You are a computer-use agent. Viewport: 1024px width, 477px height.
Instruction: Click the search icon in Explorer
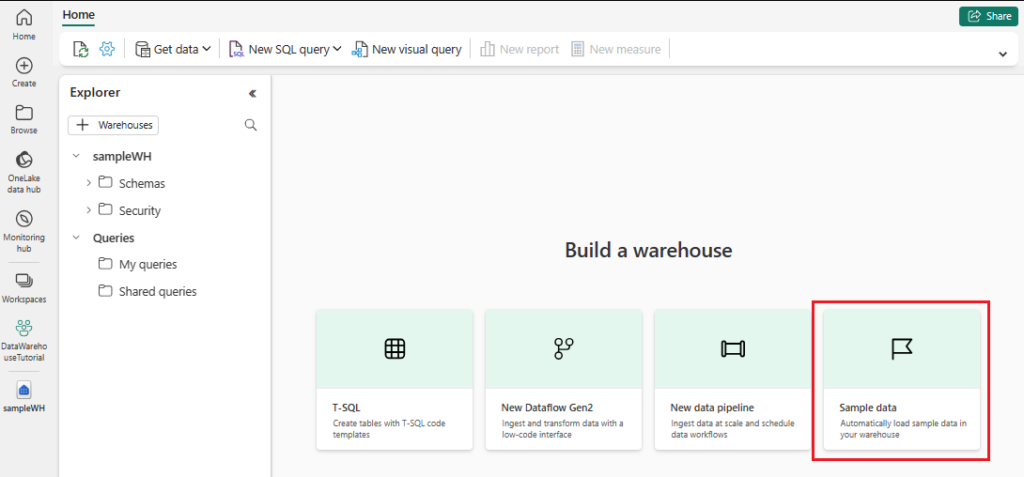251,125
